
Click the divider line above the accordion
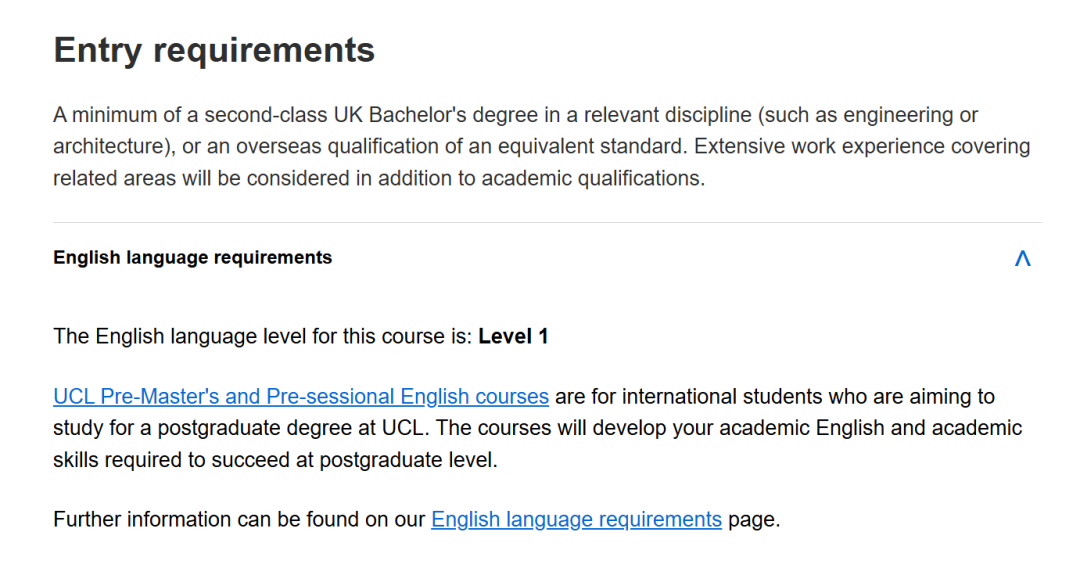click(x=547, y=222)
